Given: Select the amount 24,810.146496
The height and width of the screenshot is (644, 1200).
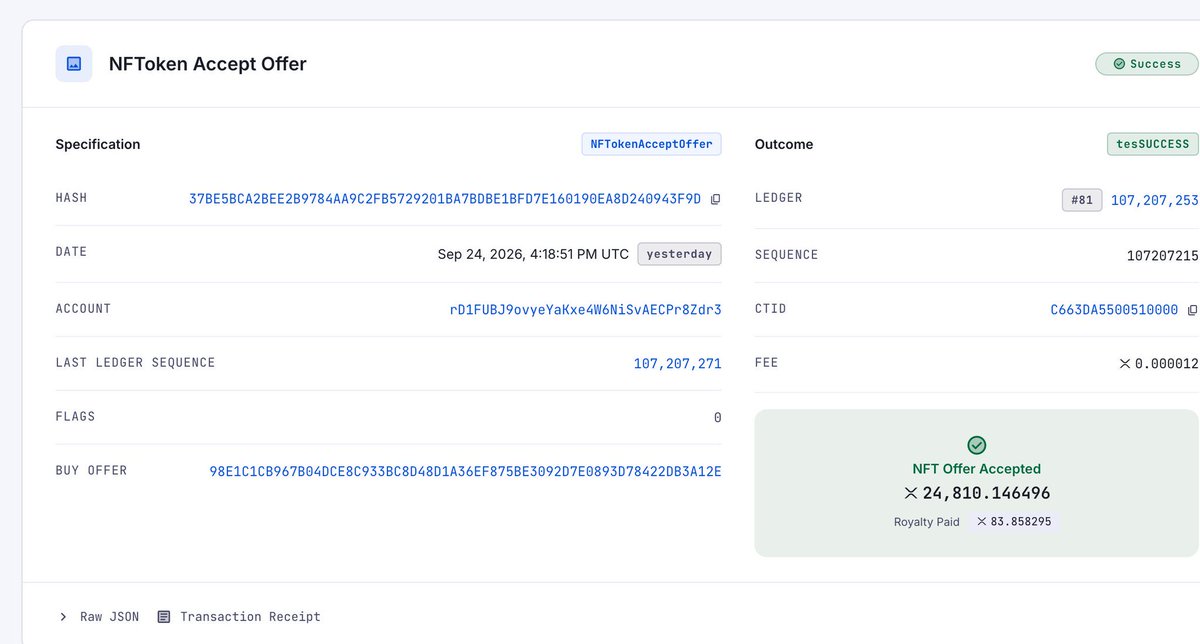Looking at the screenshot, I should [x=986, y=493].
